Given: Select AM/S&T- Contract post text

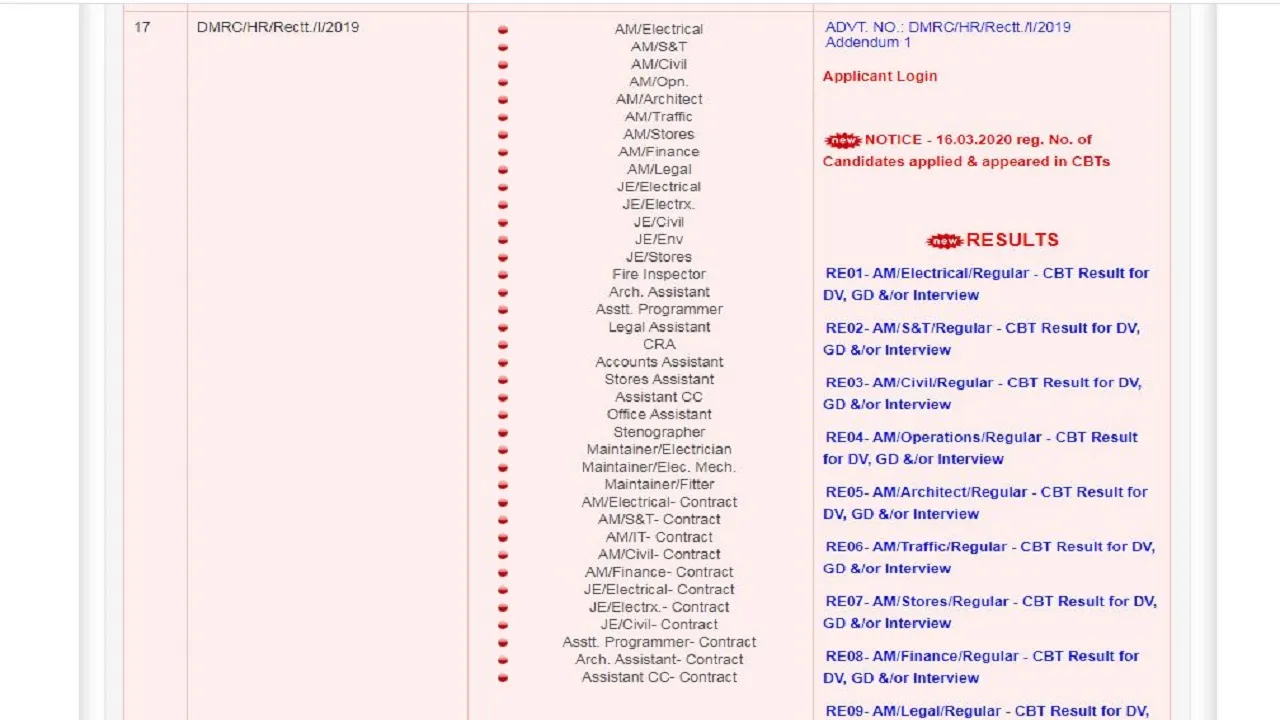Looking at the screenshot, I should pyautogui.click(x=659, y=519).
